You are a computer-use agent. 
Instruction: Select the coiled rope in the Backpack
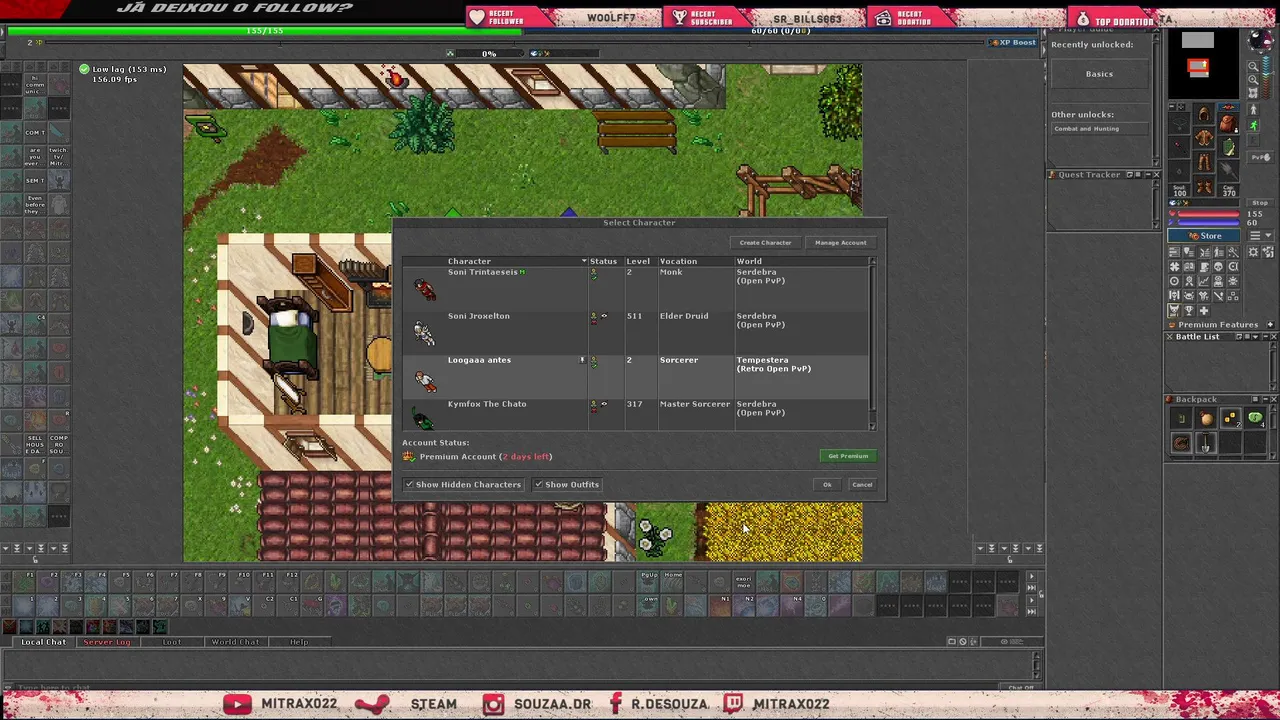(x=1181, y=443)
